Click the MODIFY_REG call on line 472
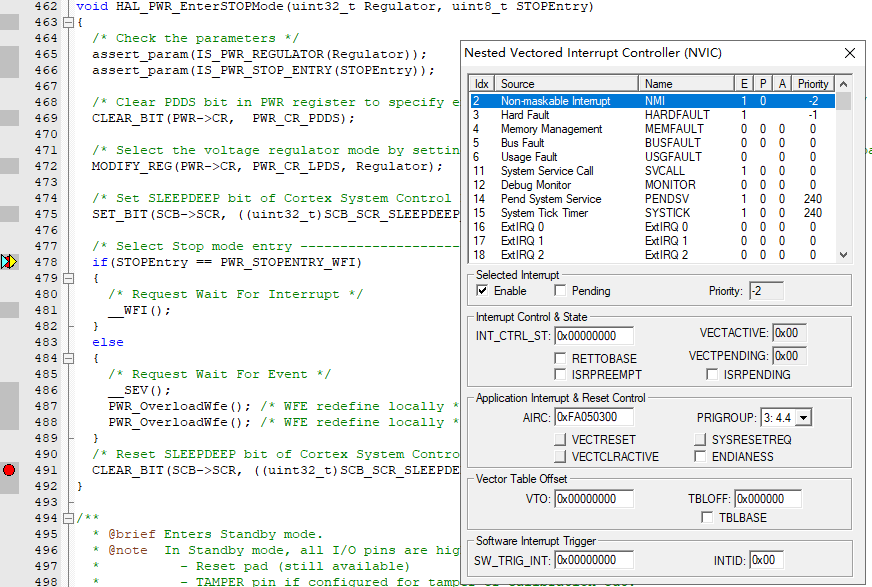 (x=267, y=166)
